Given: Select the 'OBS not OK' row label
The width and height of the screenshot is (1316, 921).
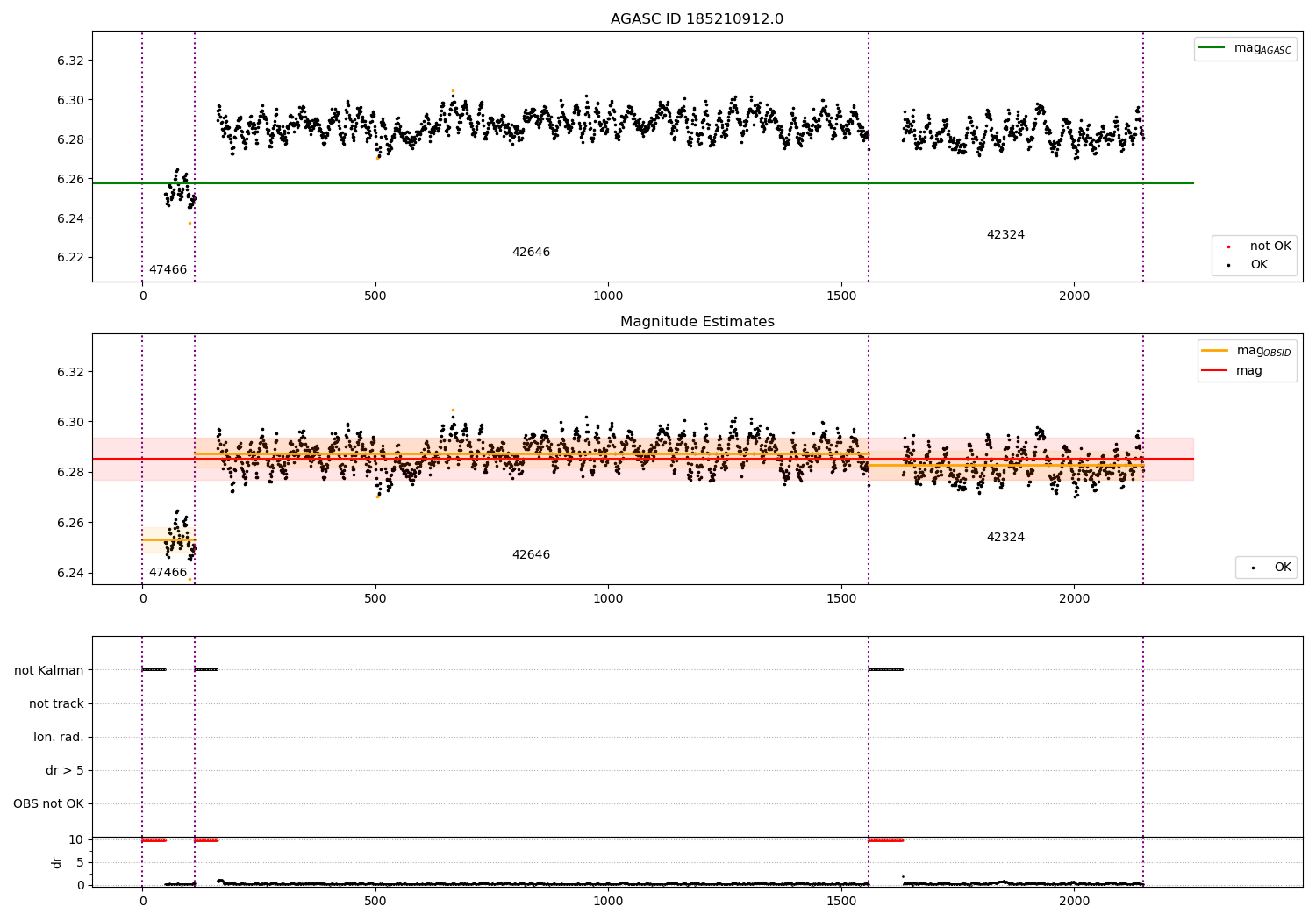Looking at the screenshot, I should coord(48,803).
